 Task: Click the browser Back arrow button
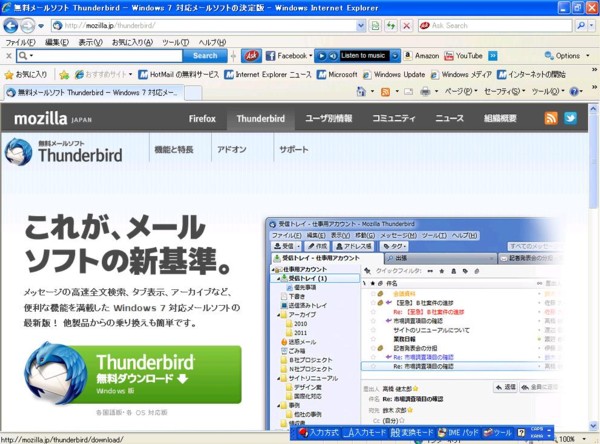tap(11, 26)
